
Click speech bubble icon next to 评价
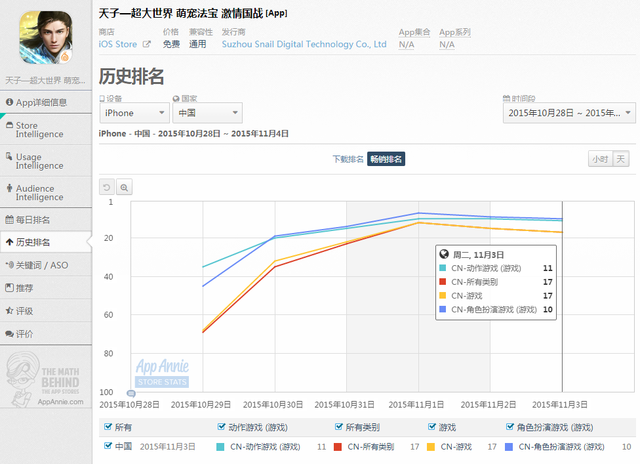click(9, 334)
